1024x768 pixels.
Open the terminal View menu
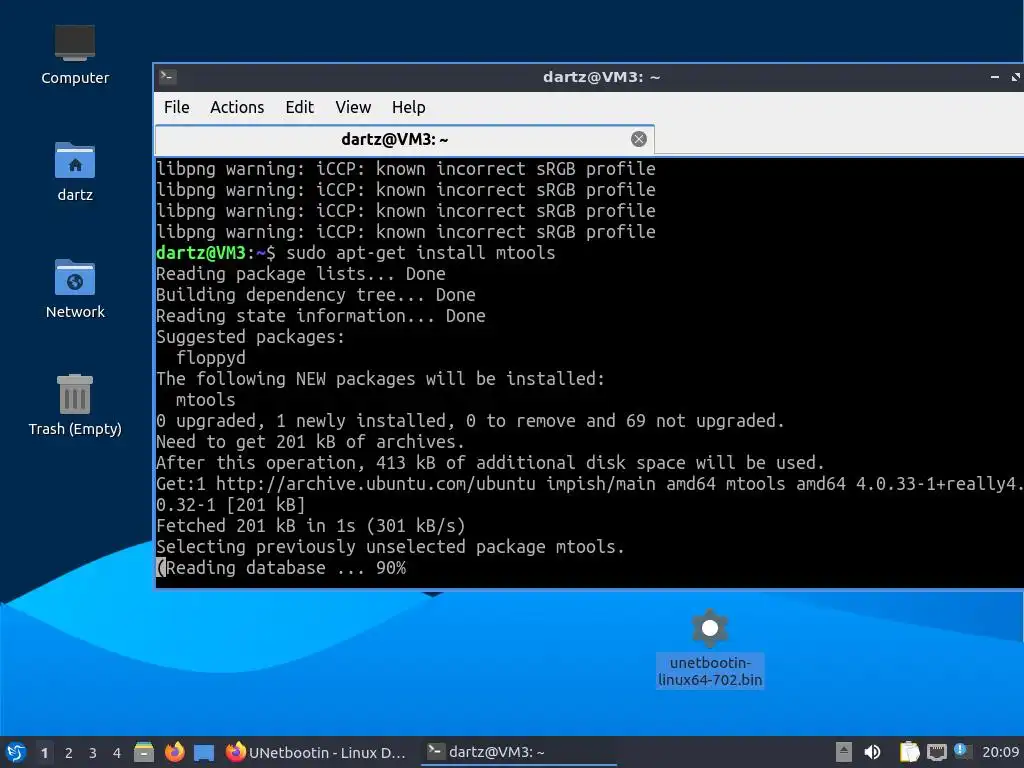pyautogui.click(x=353, y=107)
